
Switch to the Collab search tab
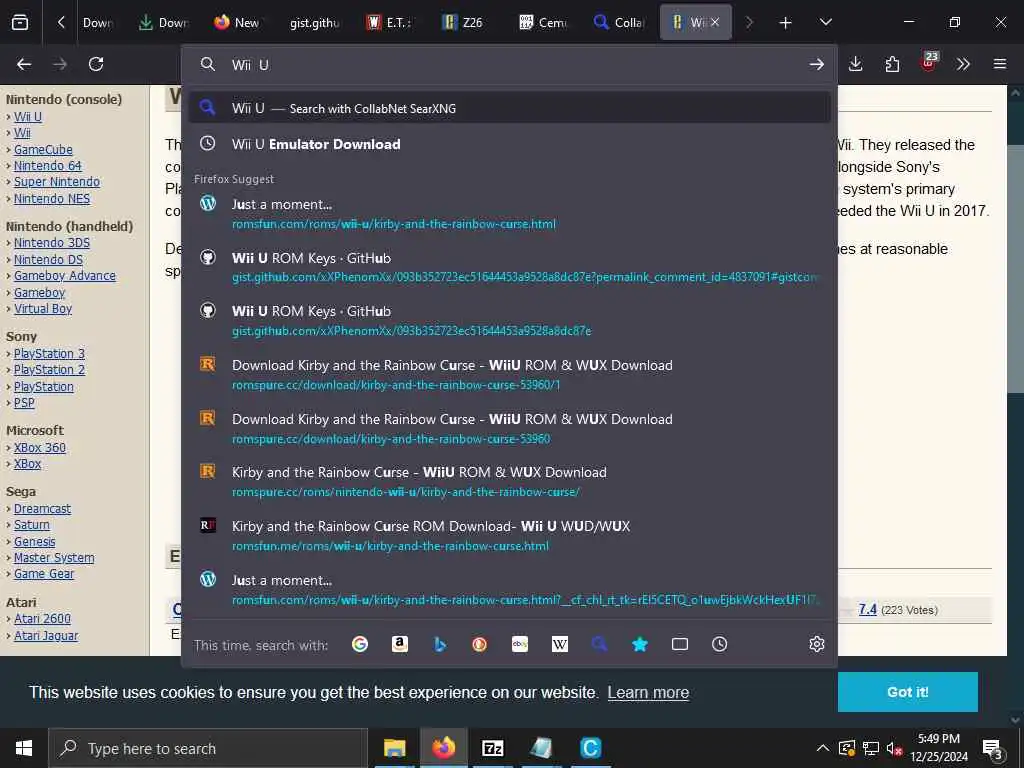point(618,23)
